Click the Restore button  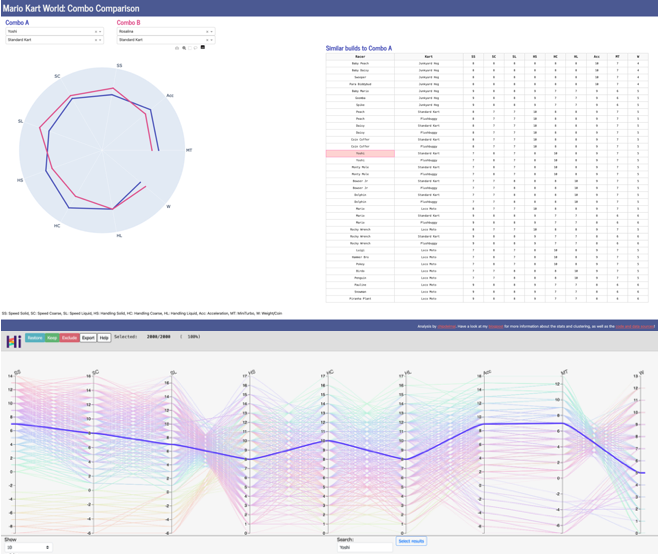pos(35,339)
